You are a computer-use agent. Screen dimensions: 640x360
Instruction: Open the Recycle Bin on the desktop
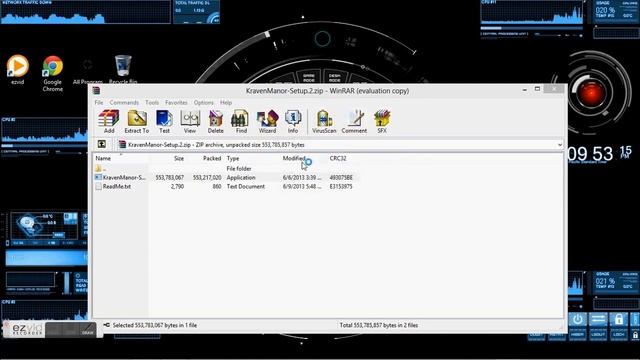pyautogui.click(x=123, y=69)
